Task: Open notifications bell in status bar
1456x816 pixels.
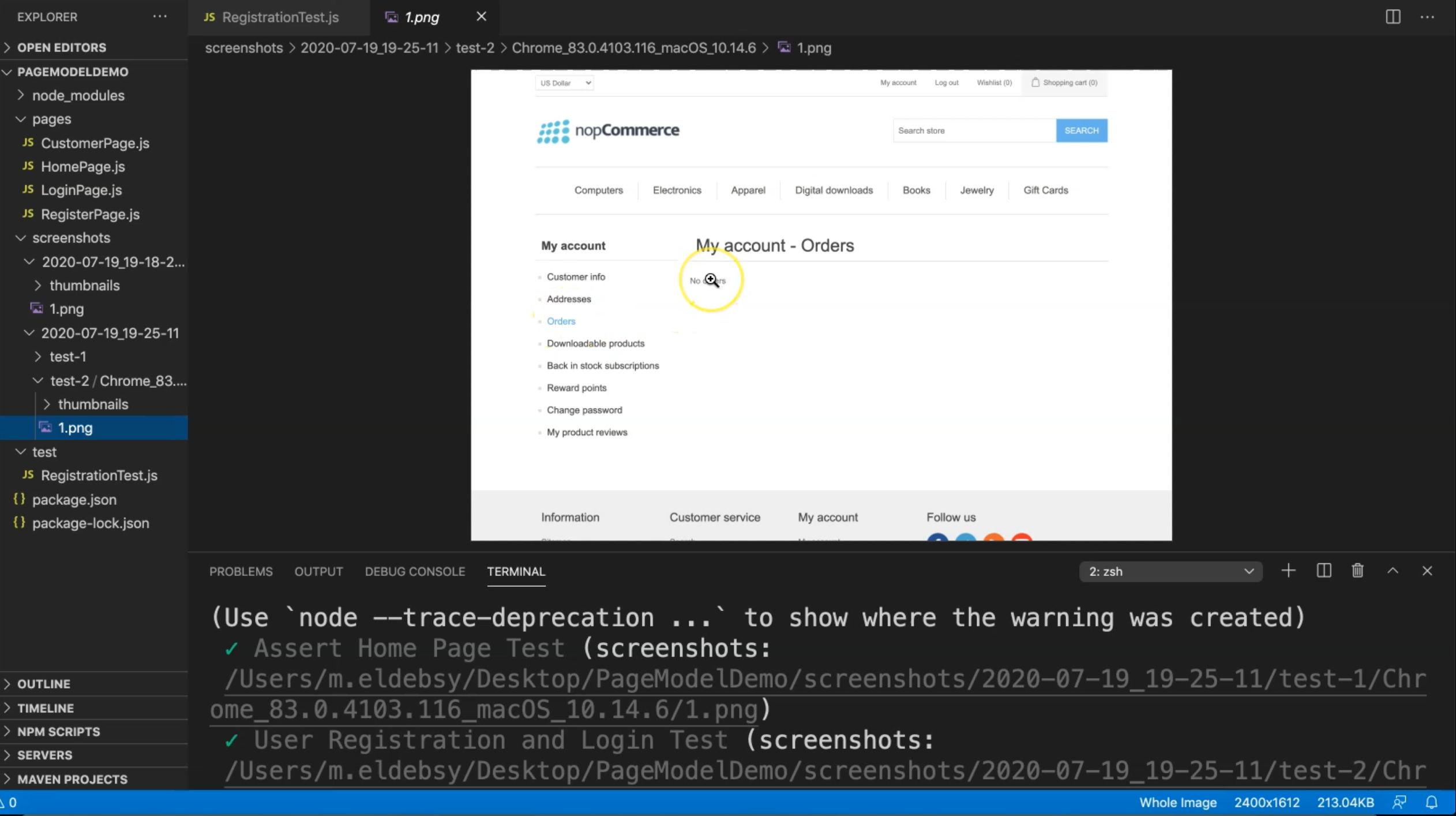Action: [1432, 802]
